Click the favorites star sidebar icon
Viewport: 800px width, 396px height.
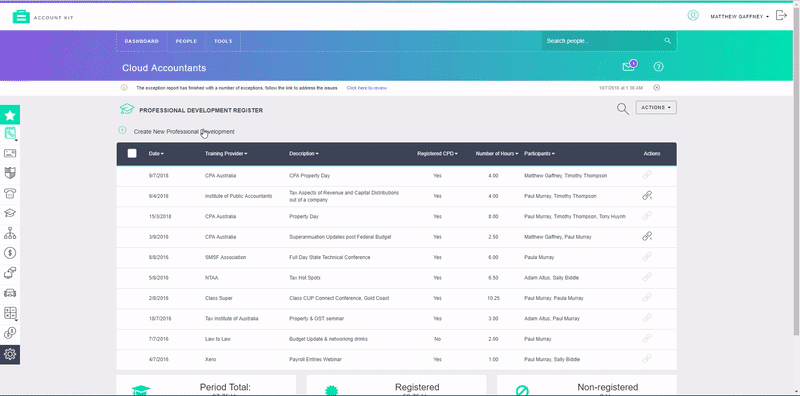pos(10,115)
